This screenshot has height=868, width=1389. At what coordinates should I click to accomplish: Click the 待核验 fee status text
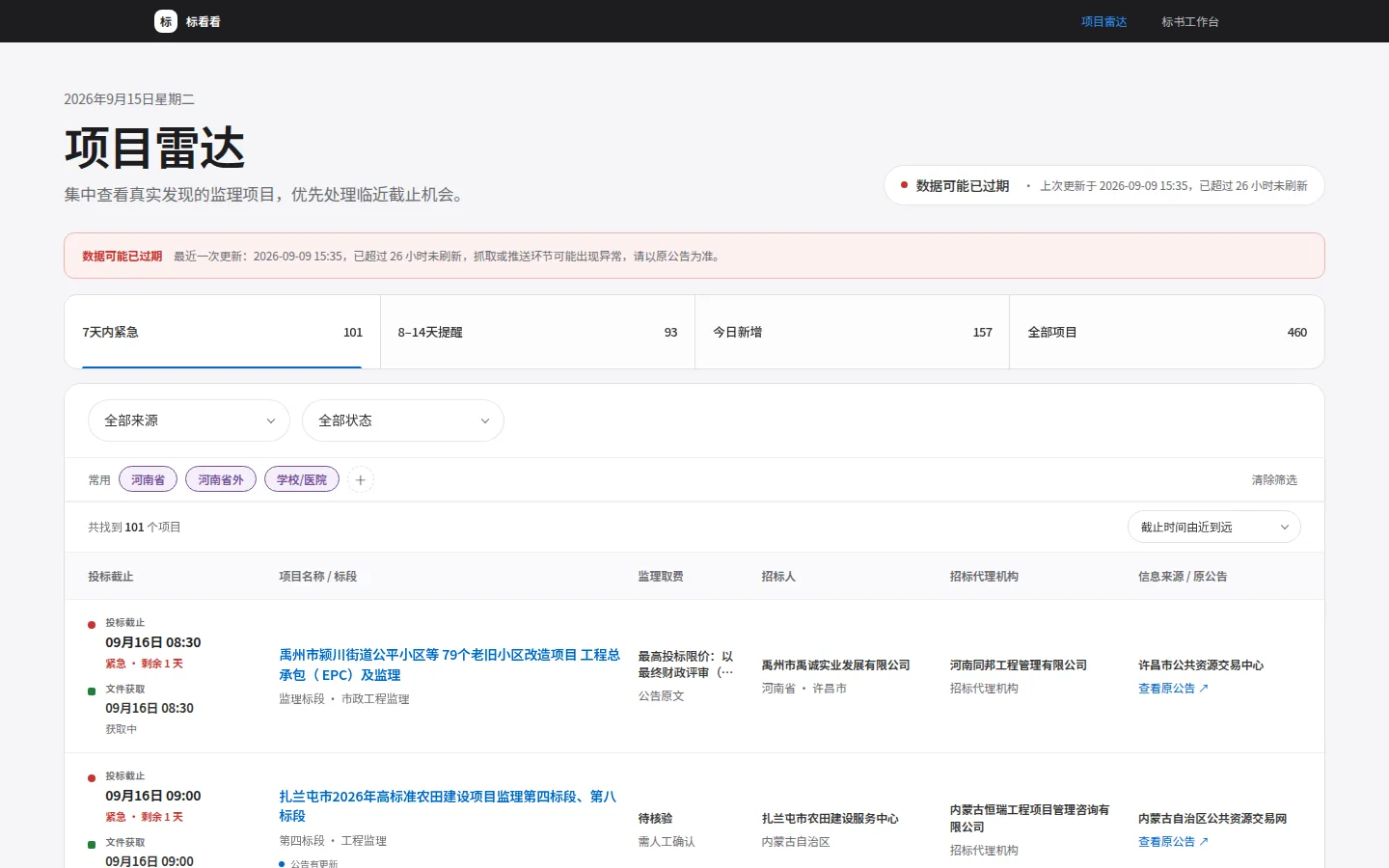[655, 819]
